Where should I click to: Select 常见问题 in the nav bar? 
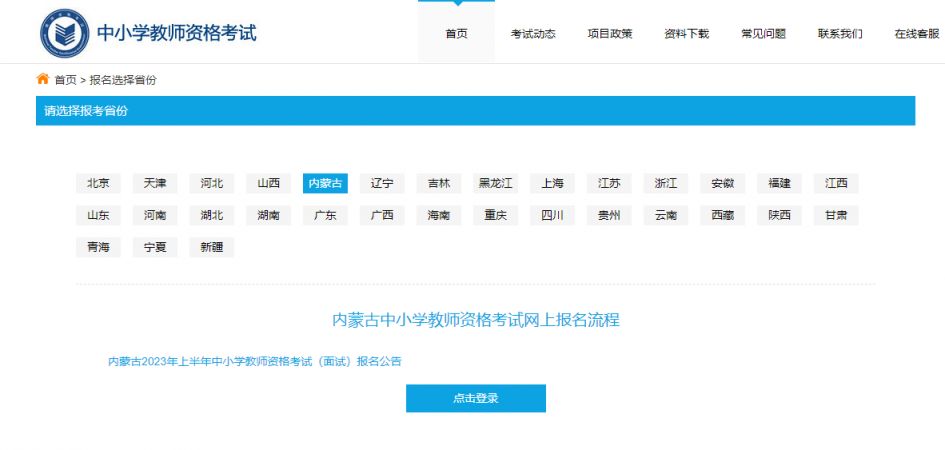pyautogui.click(x=763, y=34)
